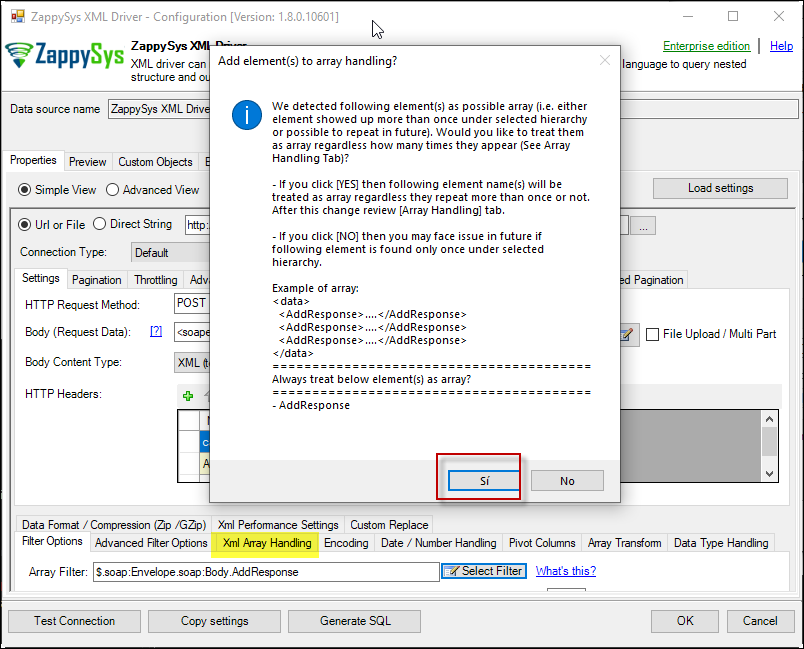The width and height of the screenshot is (804, 649).
Task: Click the browse button with ellipsis
Action: pos(643,226)
